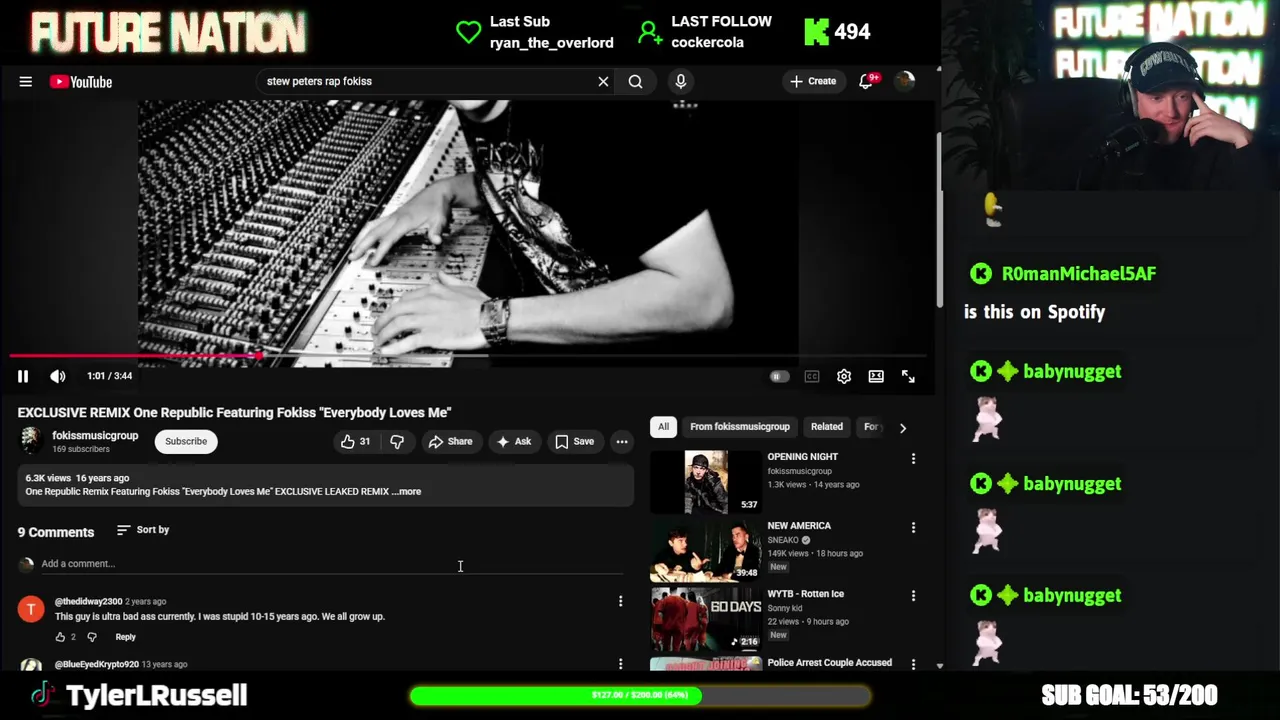
Task: Dislike the video
Action: (397, 441)
